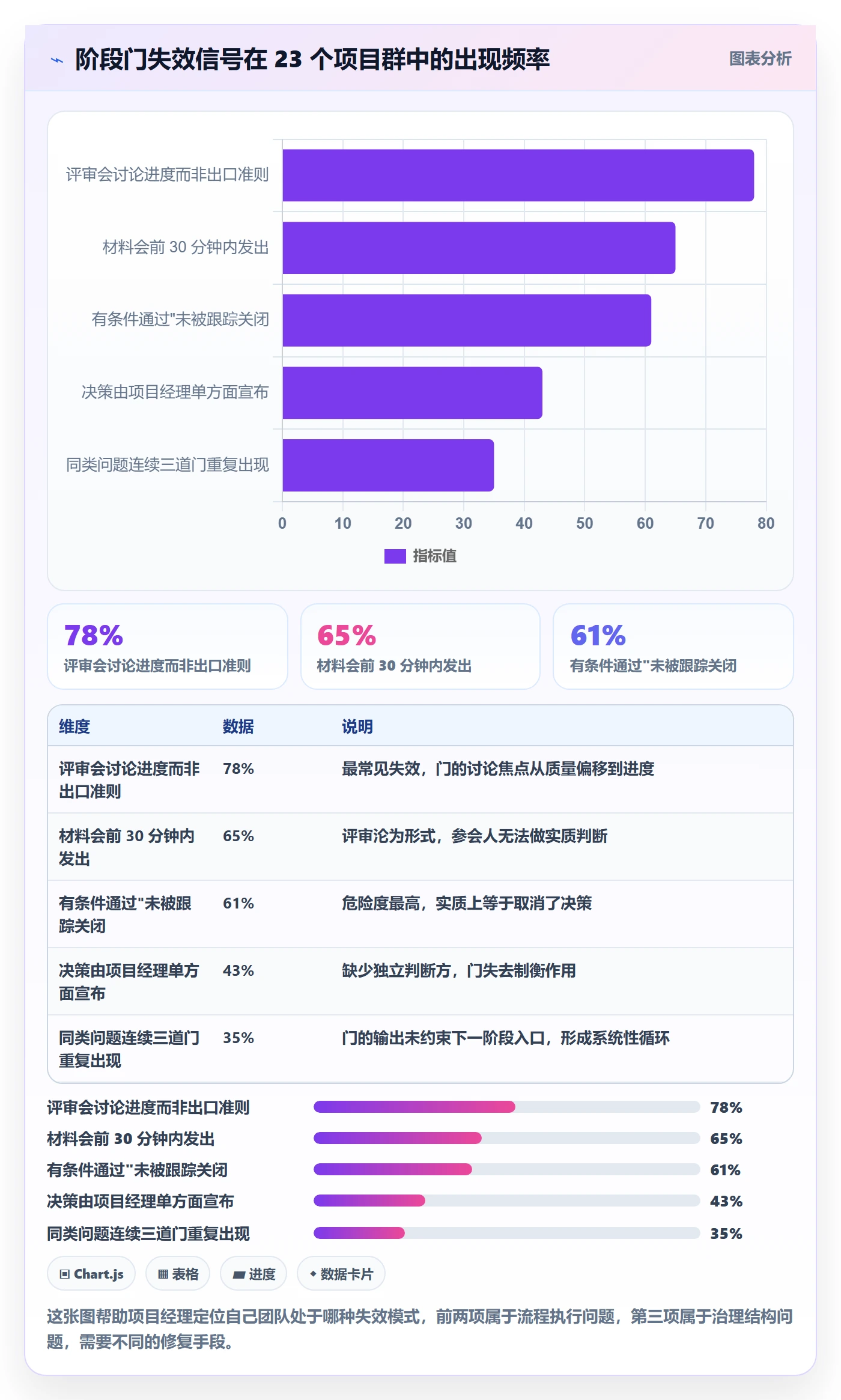
Task: Click the chart bar for 决策由项目经理单方面宣布
Action: pyautogui.click(x=412, y=393)
